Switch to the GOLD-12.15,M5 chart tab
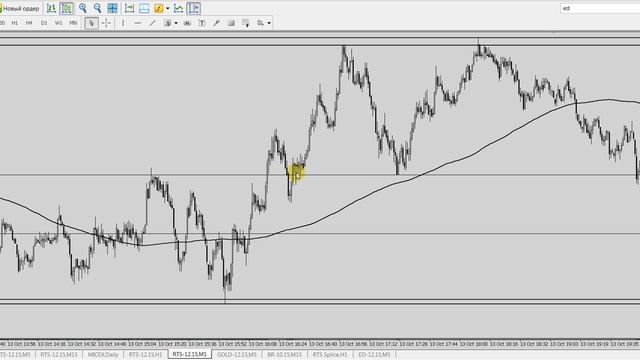The width and height of the screenshot is (640, 360). [x=237, y=355]
